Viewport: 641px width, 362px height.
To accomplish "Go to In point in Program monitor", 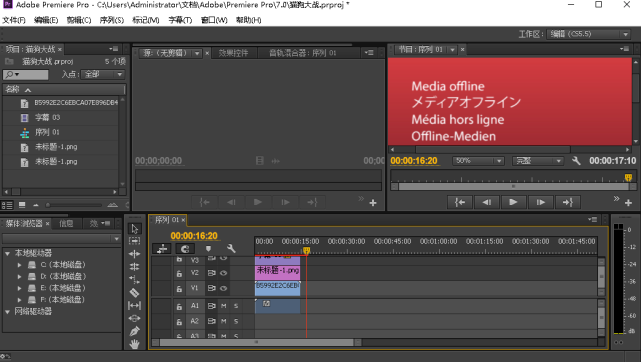I will click(460, 202).
